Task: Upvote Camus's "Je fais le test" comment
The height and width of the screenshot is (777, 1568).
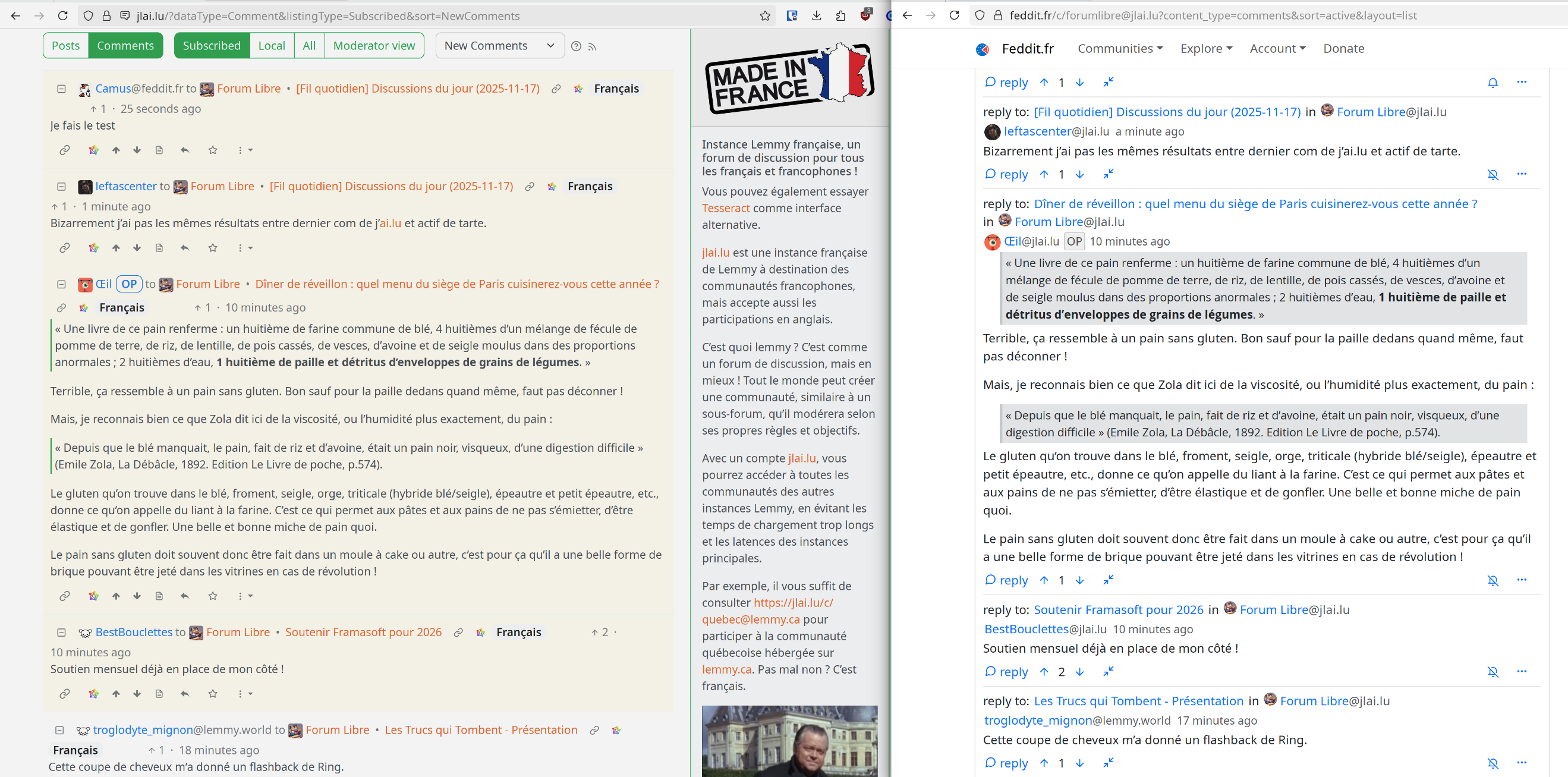Action: (117, 150)
